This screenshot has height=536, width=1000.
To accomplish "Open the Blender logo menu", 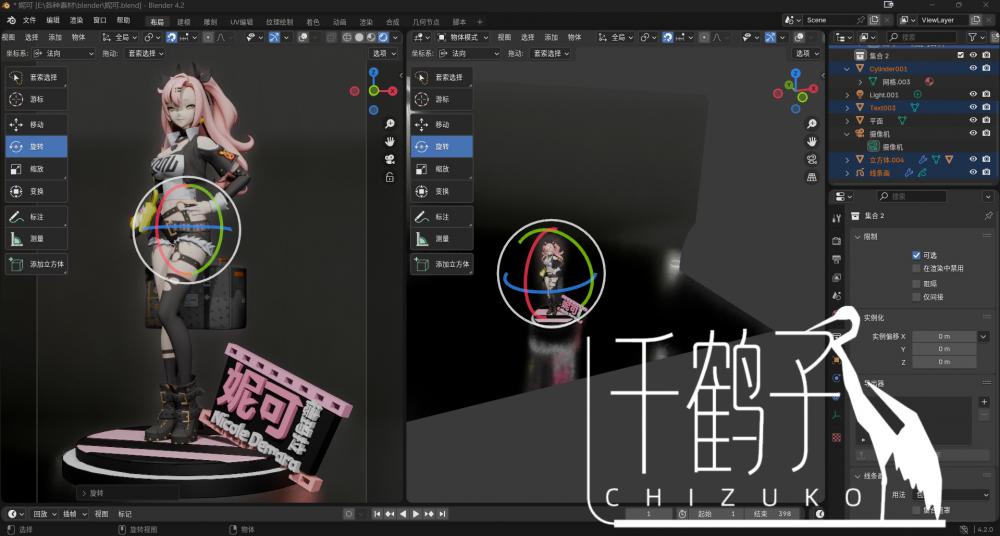I will pos(11,20).
